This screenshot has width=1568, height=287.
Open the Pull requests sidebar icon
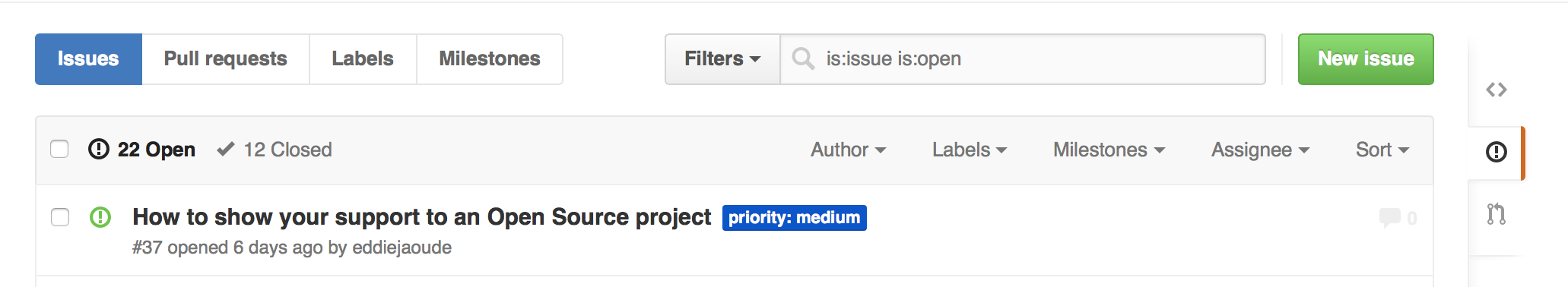[x=1496, y=214]
